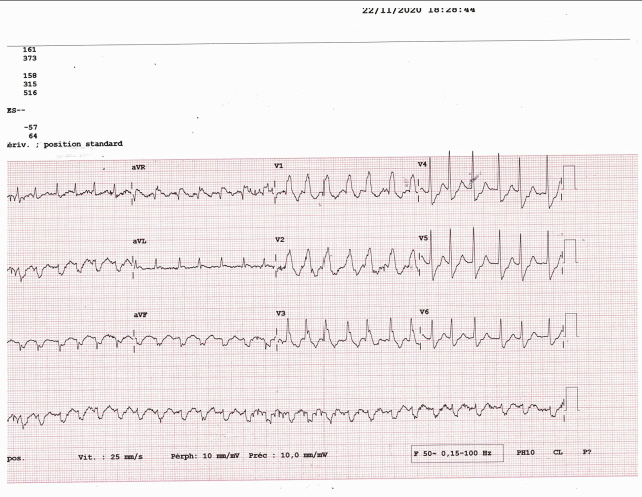Click the value 158
The image size is (642, 497).
coord(30,75)
